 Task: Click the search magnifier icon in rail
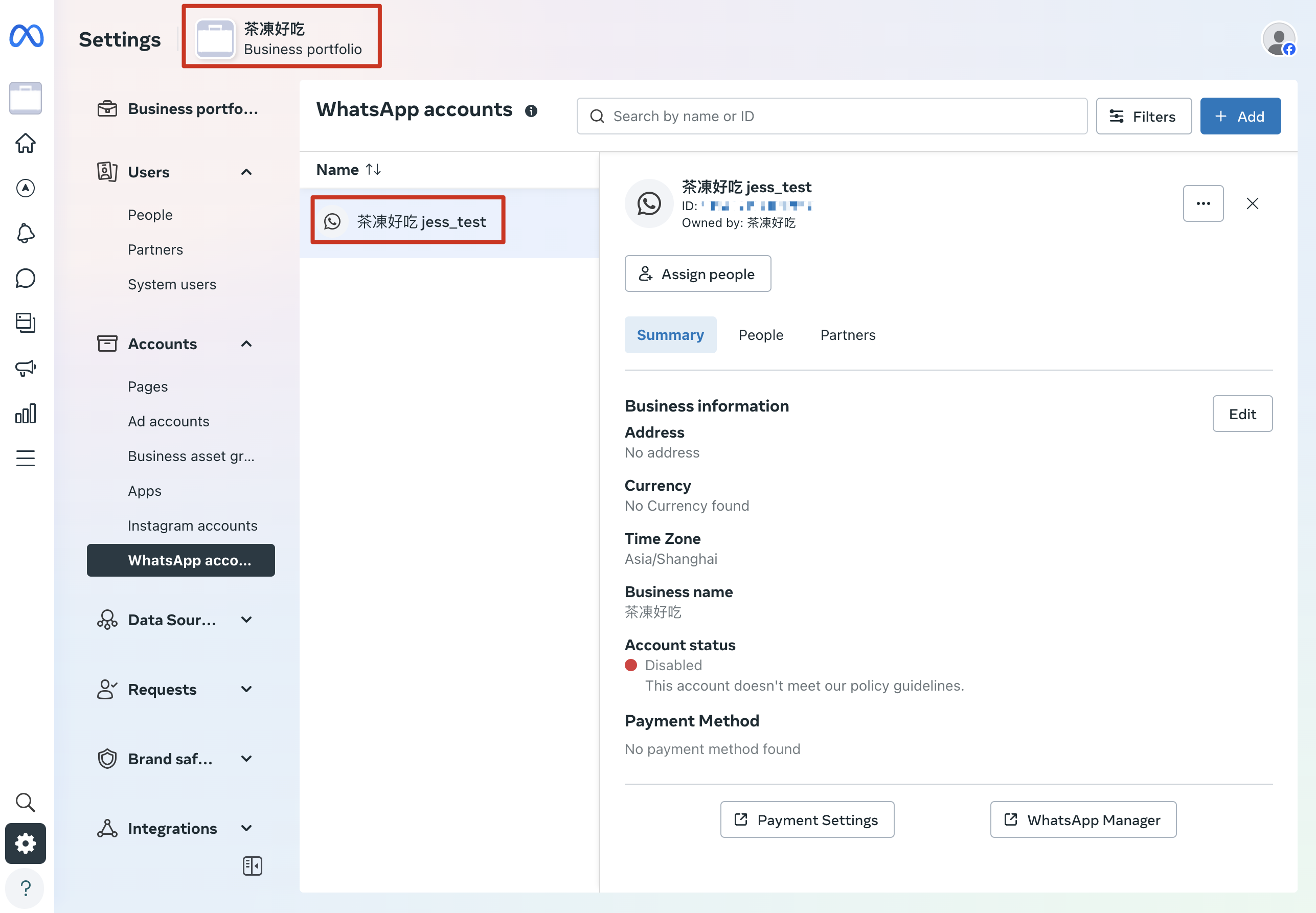(26, 802)
